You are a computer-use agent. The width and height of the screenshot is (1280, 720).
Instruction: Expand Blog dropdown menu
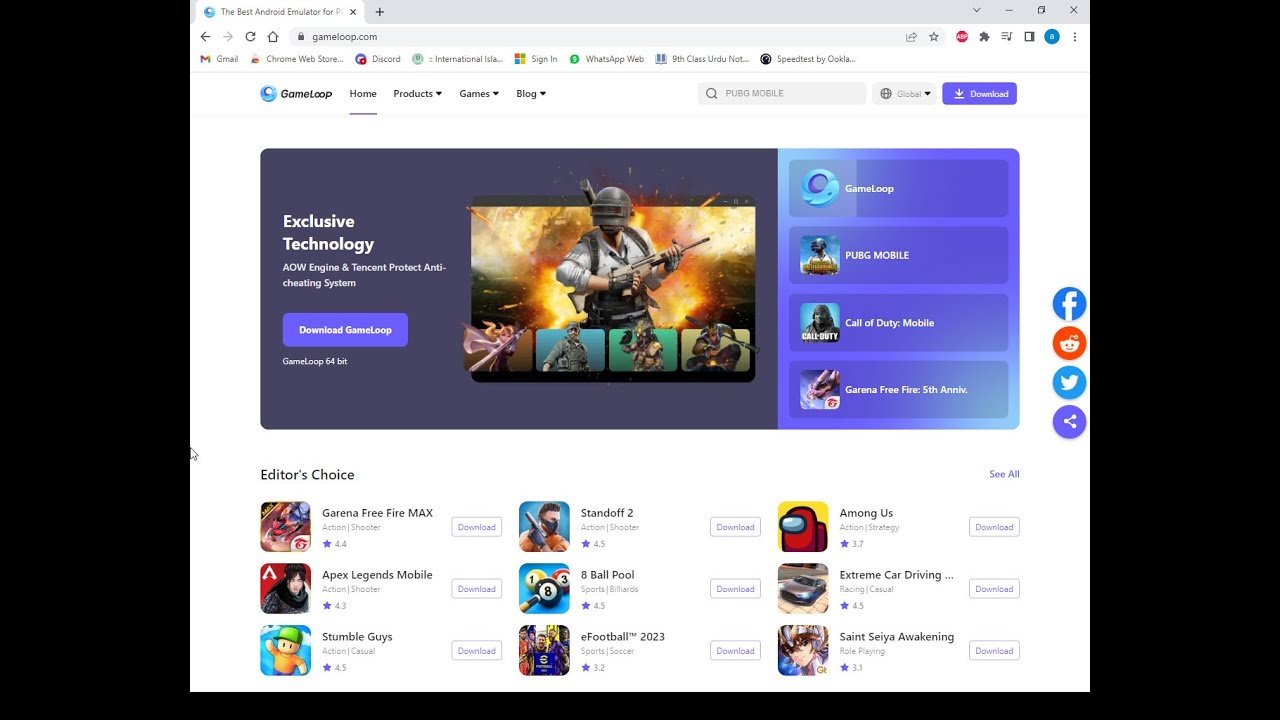tap(531, 94)
